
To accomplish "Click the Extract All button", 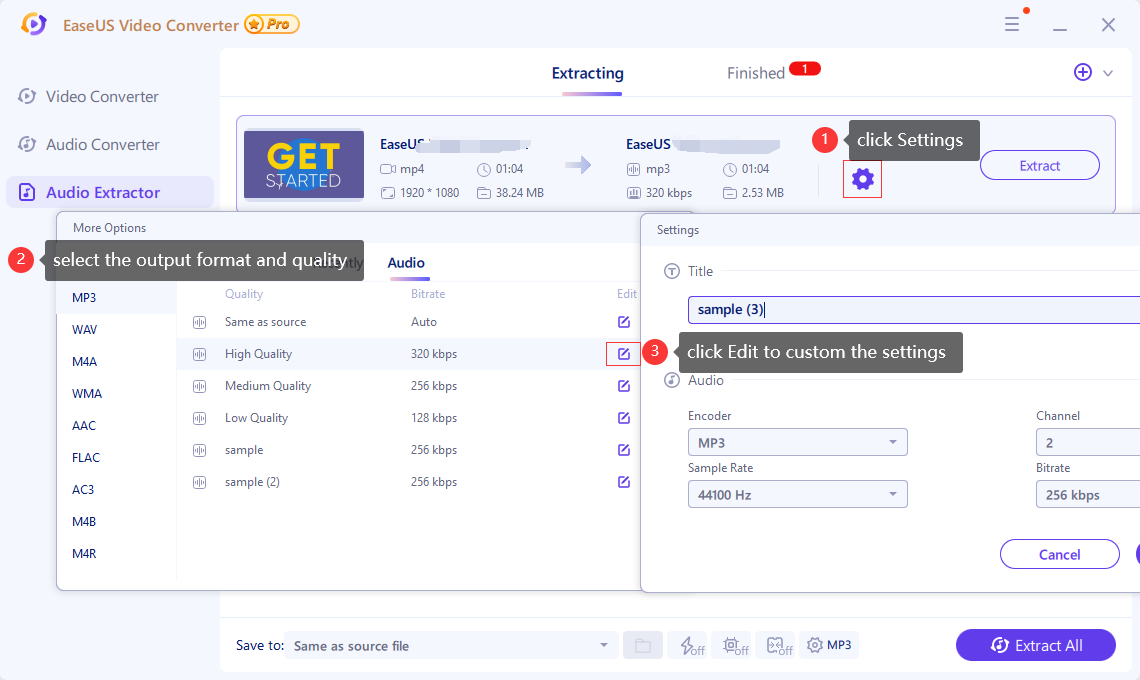I will pos(1035,645).
